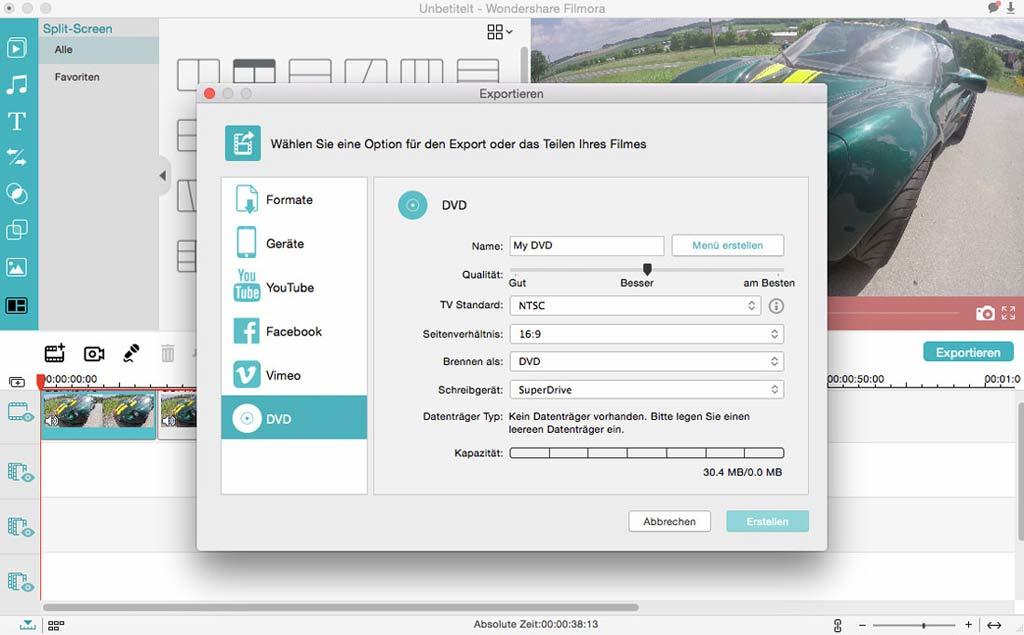Click the lock icon left of the zoom slider
Screen dimensions: 1024x635
[x=838, y=625]
